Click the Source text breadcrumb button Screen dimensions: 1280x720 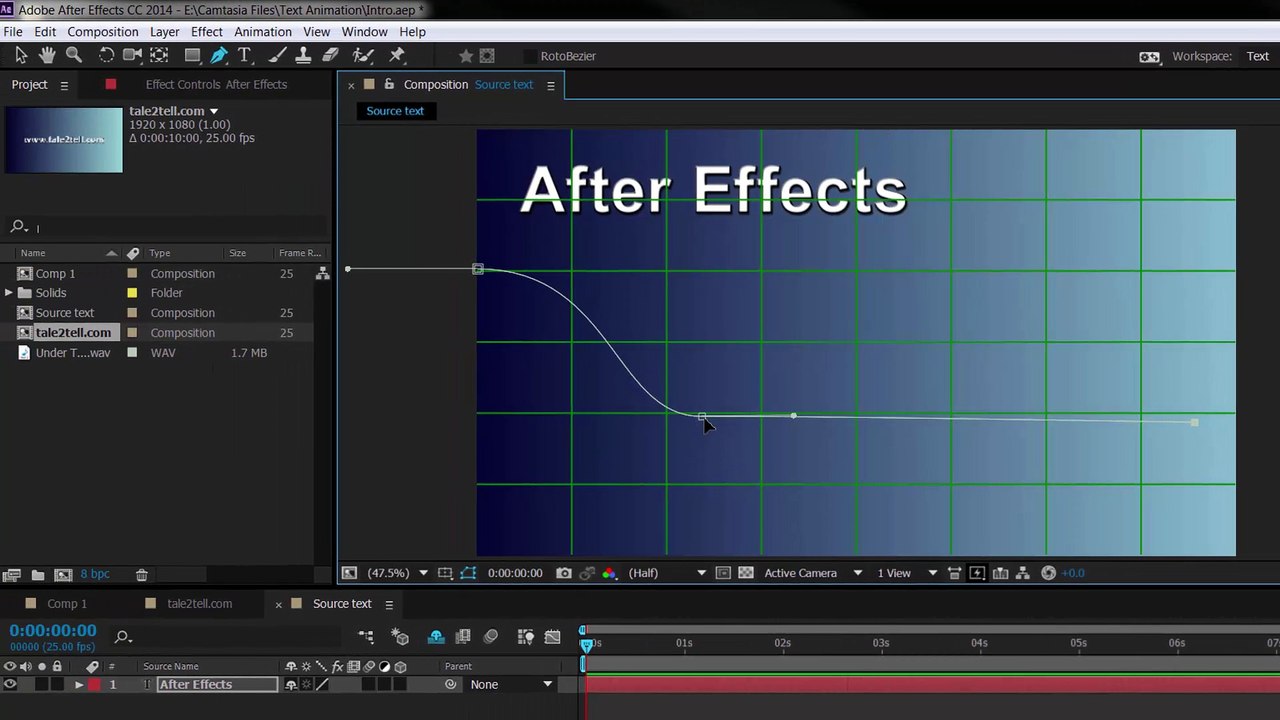pyautogui.click(x=395, y=111)
